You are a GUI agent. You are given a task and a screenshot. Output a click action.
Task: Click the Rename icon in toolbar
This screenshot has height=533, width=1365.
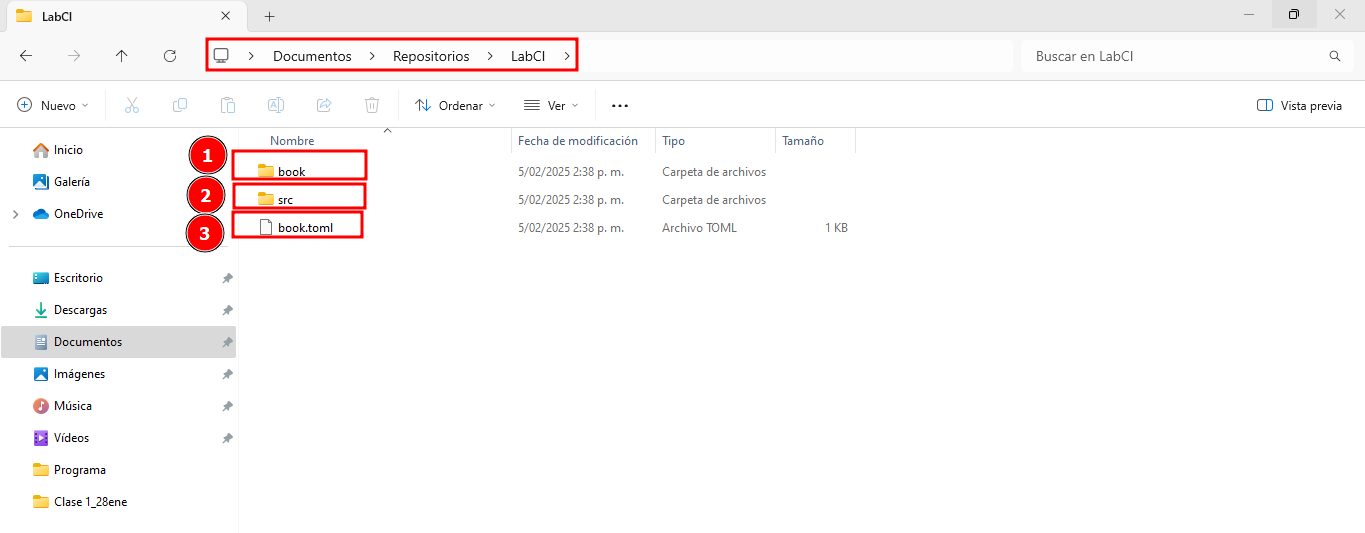pyautogui.click(x=276, y=105)
